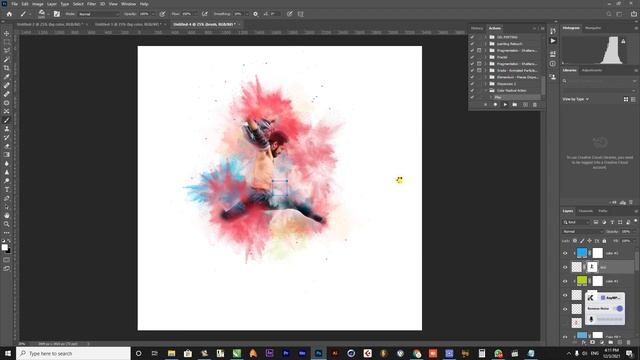
Task: Switch Libraries to list view
Action: (633, 99)
